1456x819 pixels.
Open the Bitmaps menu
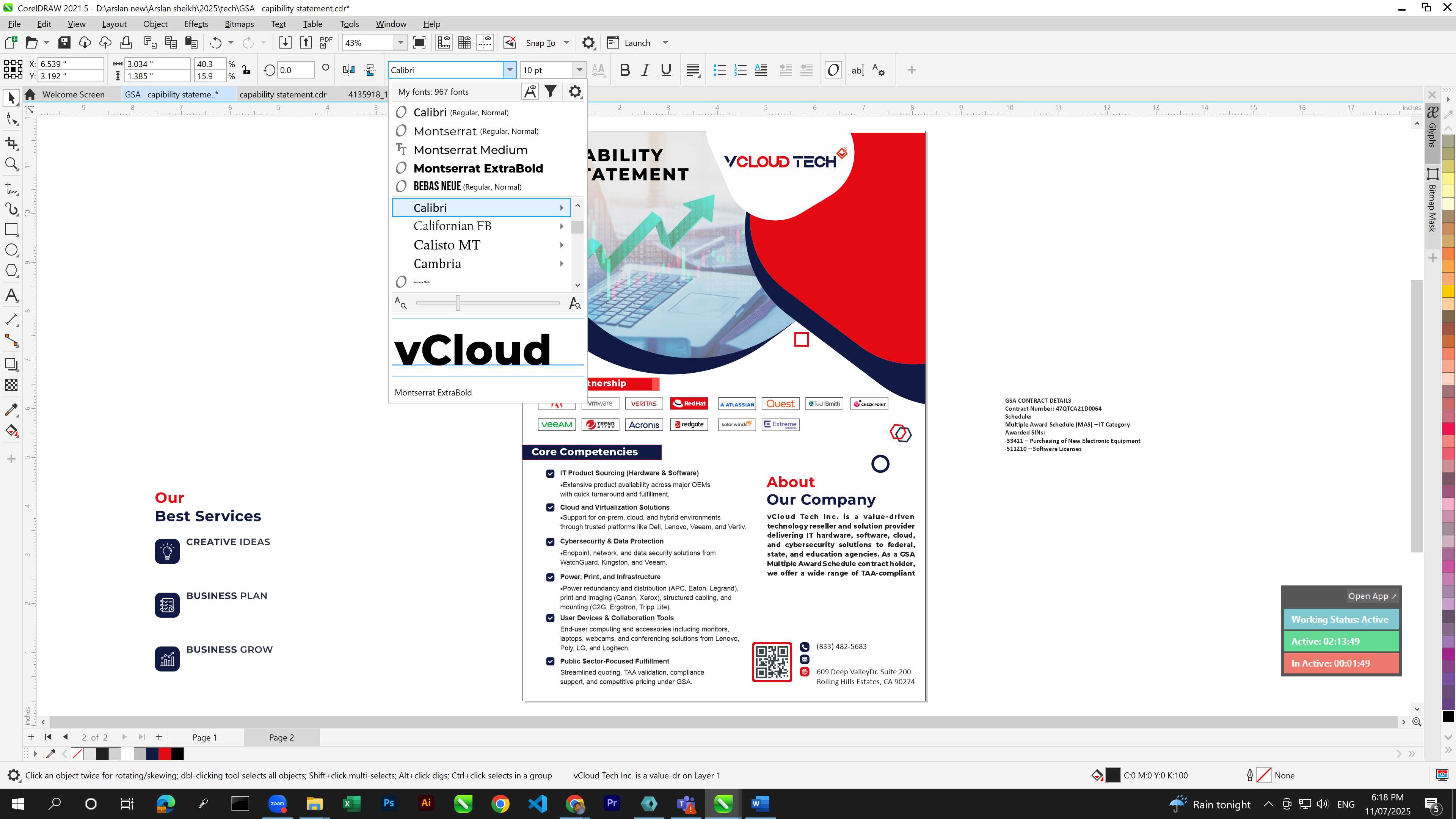239,24
